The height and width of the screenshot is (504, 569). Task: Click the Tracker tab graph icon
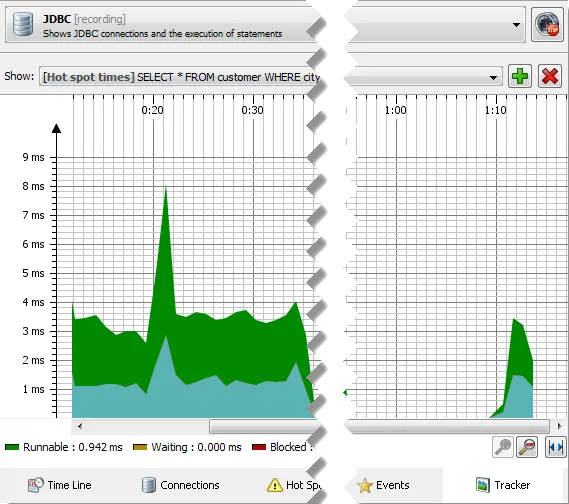[483, 485]
